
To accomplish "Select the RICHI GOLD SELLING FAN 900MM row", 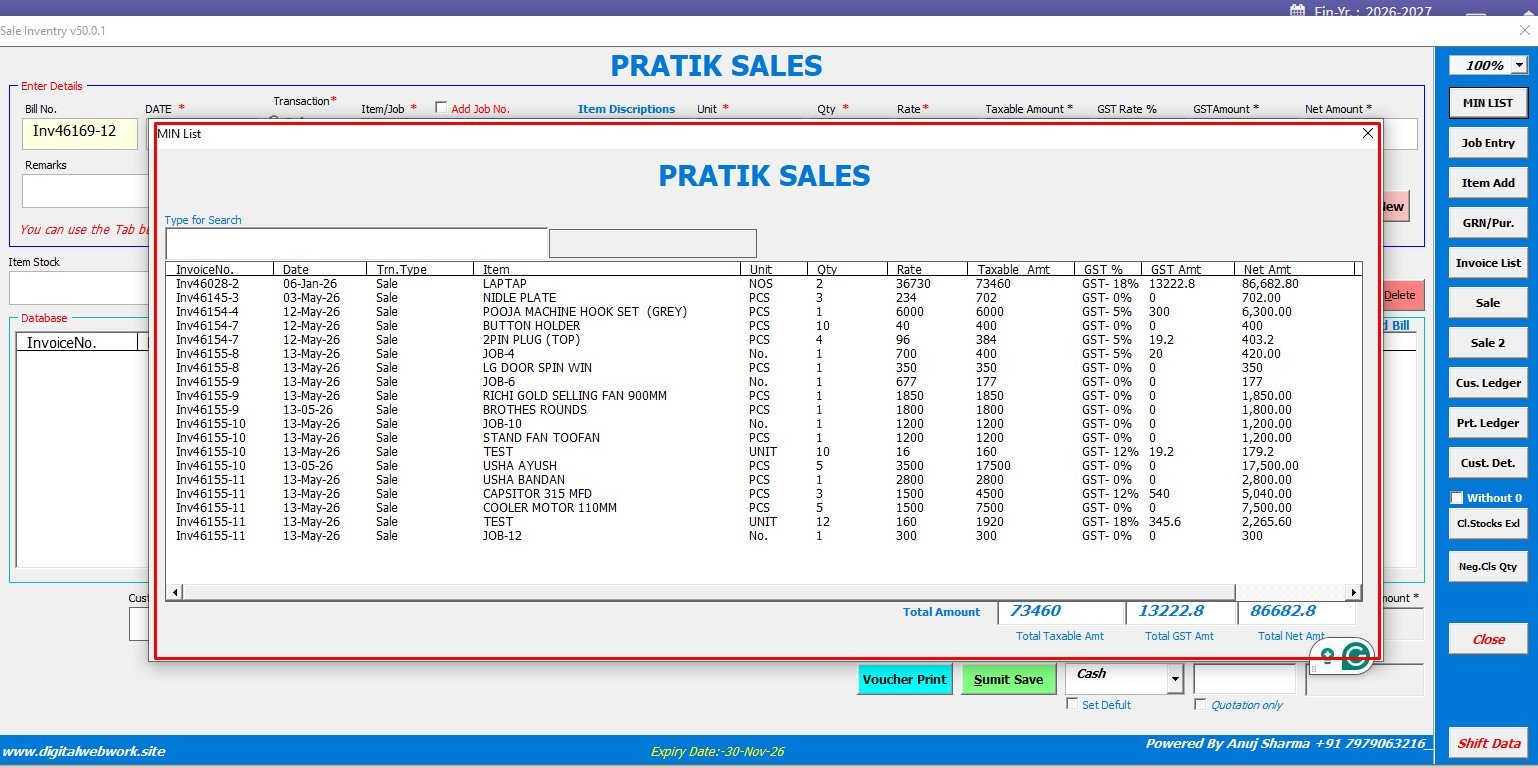I will click(x=764, y=396).
